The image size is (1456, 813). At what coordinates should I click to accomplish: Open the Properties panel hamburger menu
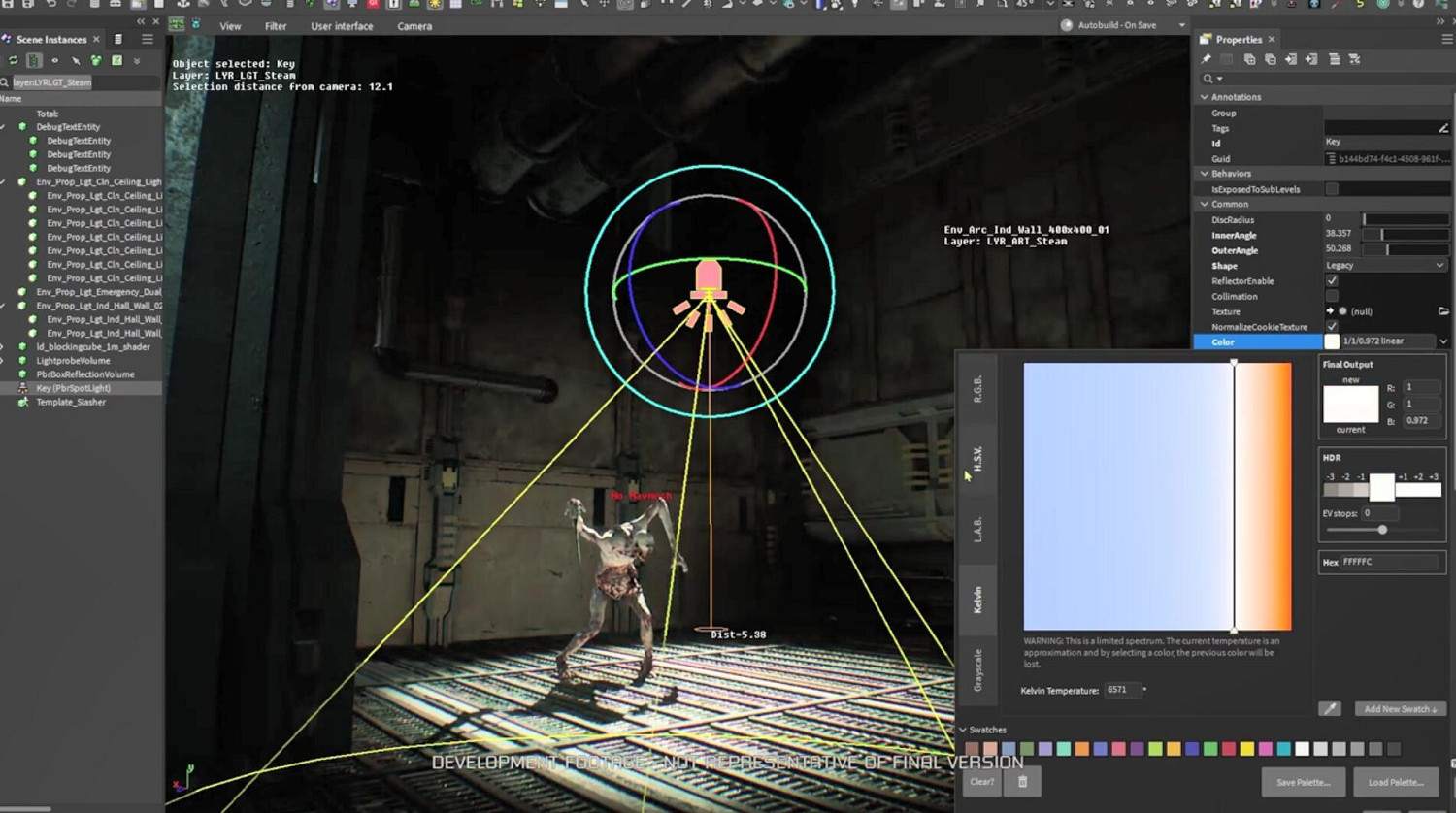point(1446,39)
